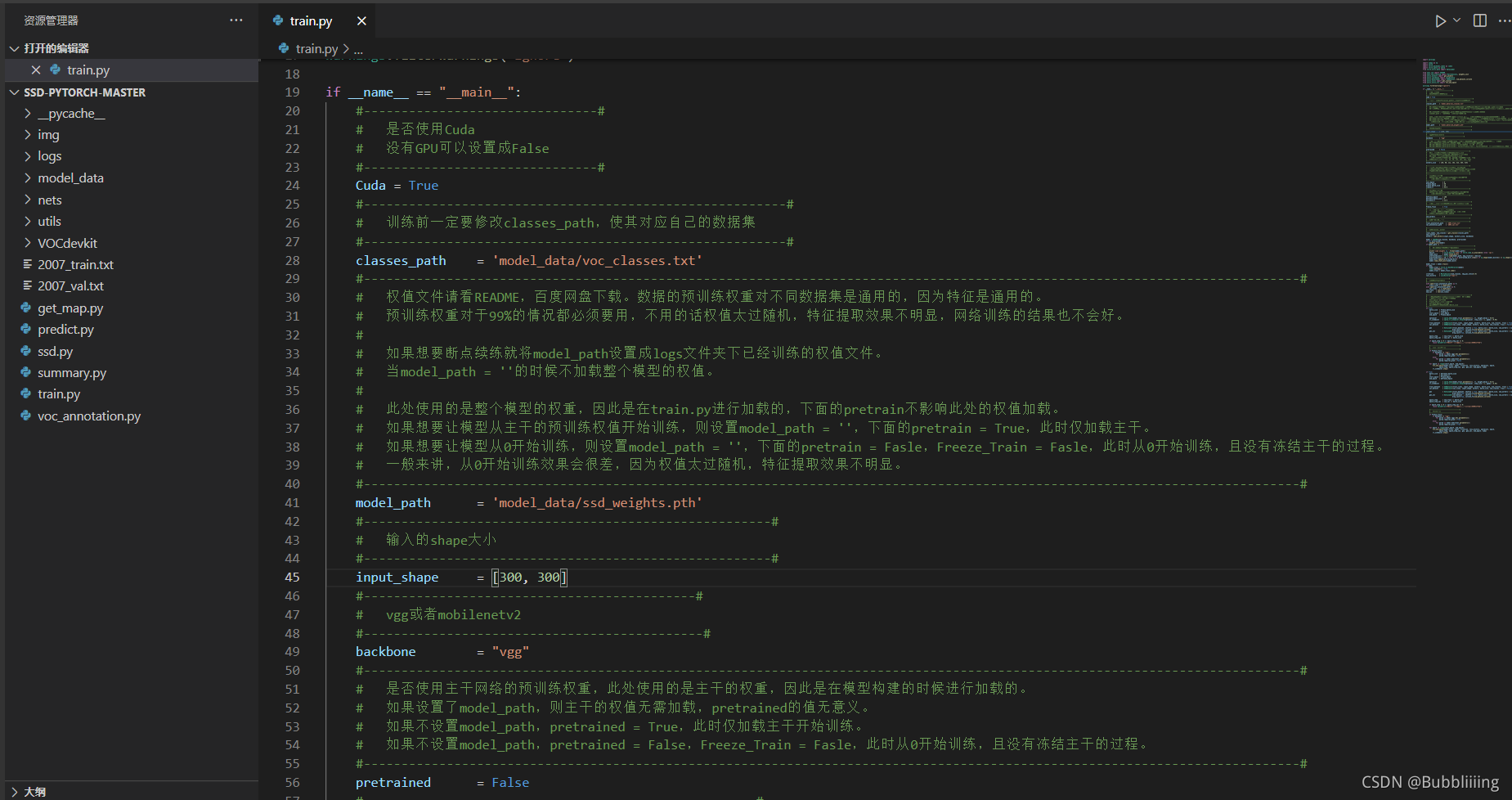Open summary.py file
The height and width of the screenshot is (800, 1512).
coord(72,373)
